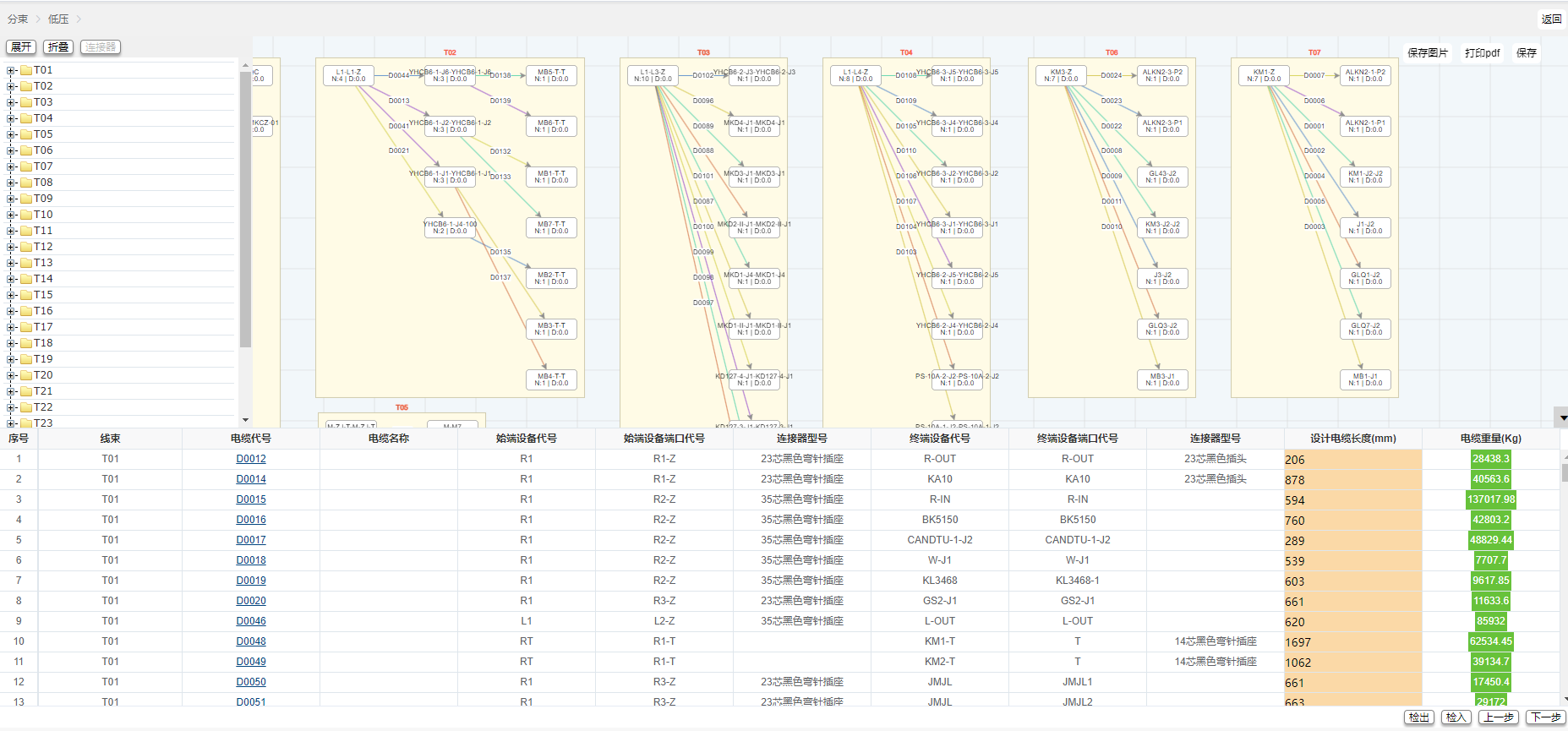Image resolution: width=1568 pixels, height=731 pixels.
Task: Go to 分束 in the breadcrumb
Action: tap(18, 19)
